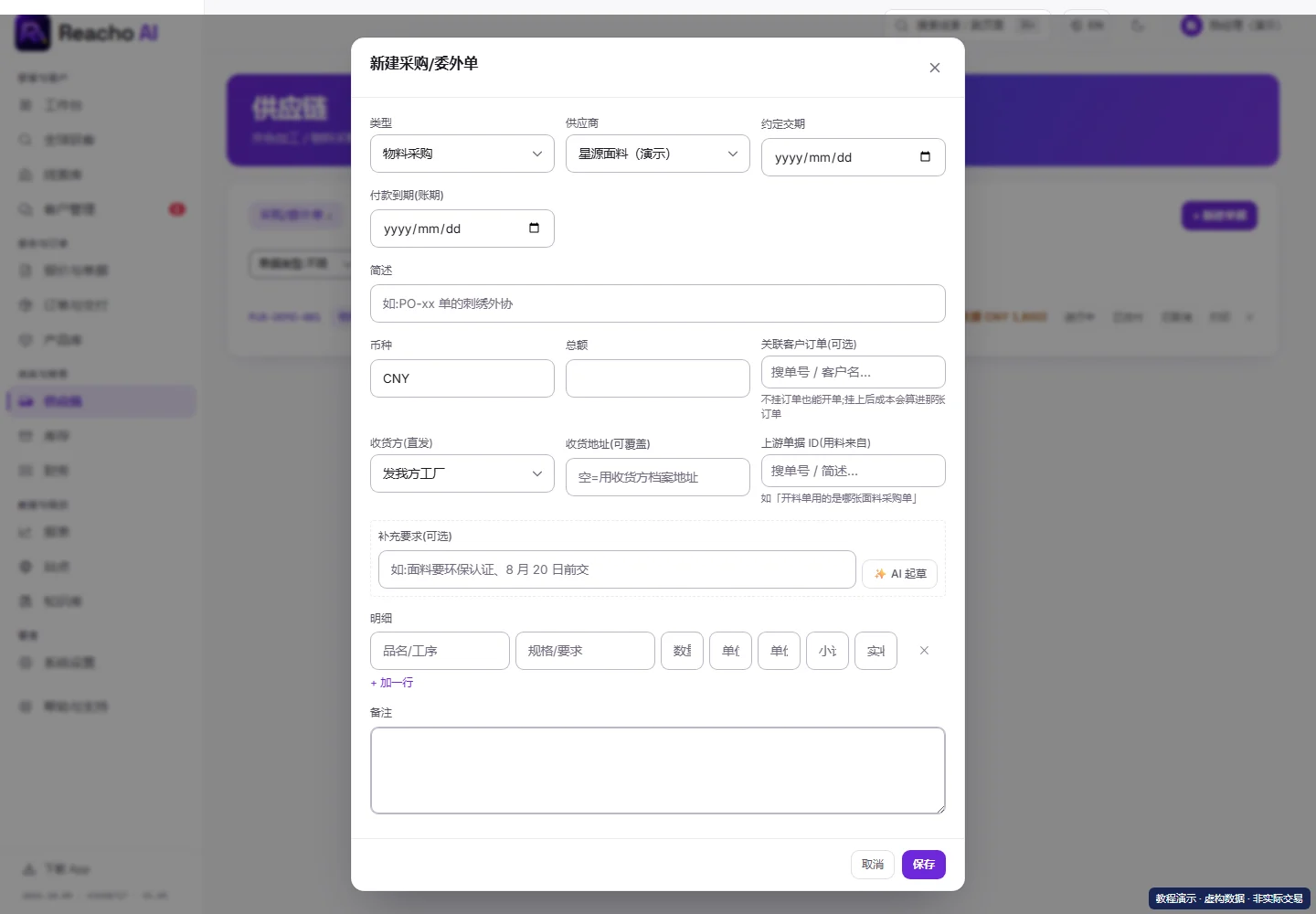Select the highlighted 供应链 item in background sidebar
This screenshot has width=1316, height=914.
(x=101, y=401)
